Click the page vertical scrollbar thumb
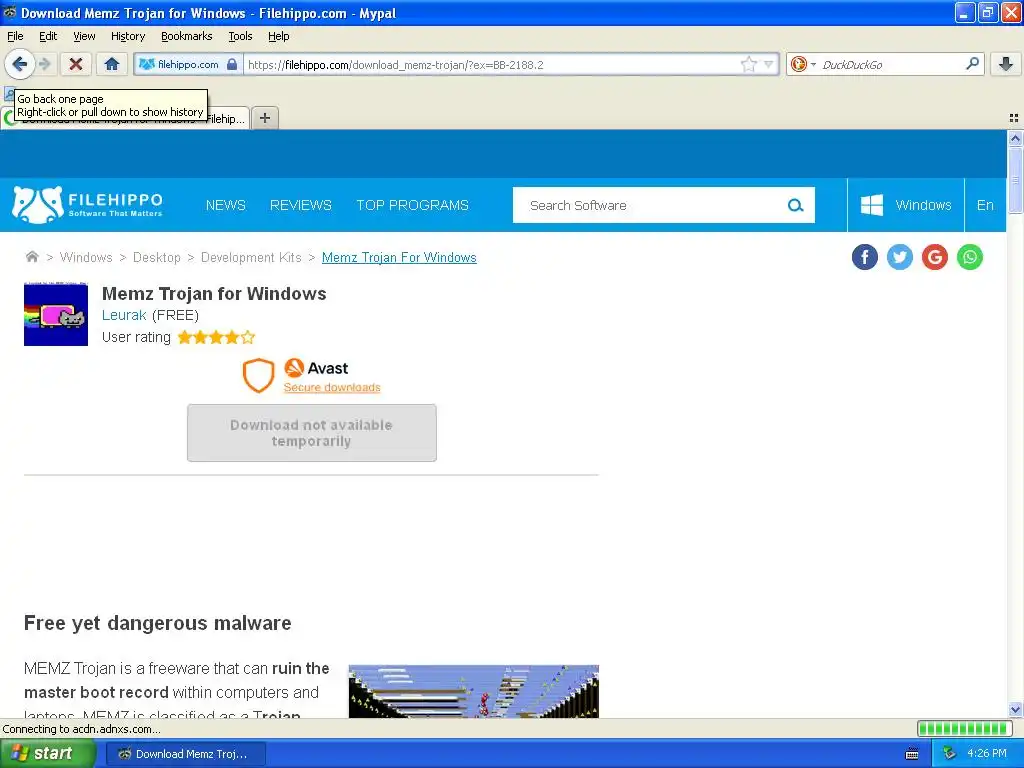 tap(1015, 180)
